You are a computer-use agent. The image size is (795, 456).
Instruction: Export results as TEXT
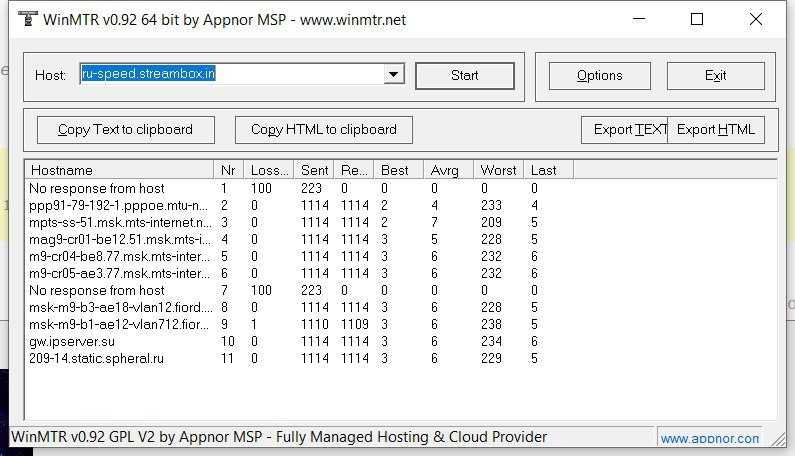pos(625,130)
